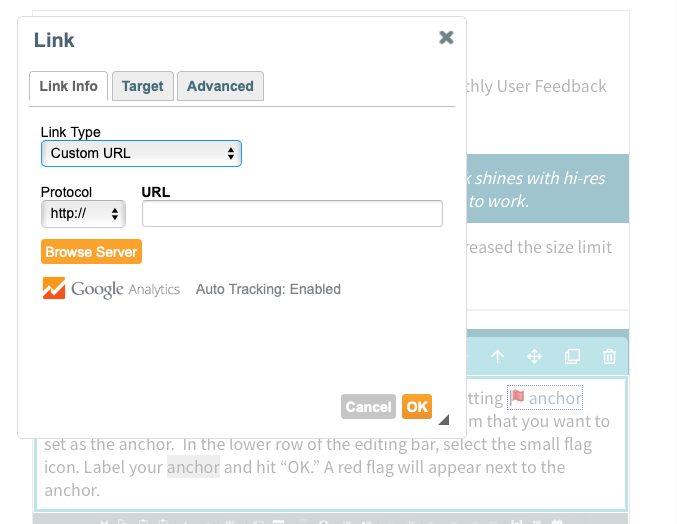Click the Auto Tracking: Enabled text
The height and width of the screenshot is (524, 677).
[268, 289]
